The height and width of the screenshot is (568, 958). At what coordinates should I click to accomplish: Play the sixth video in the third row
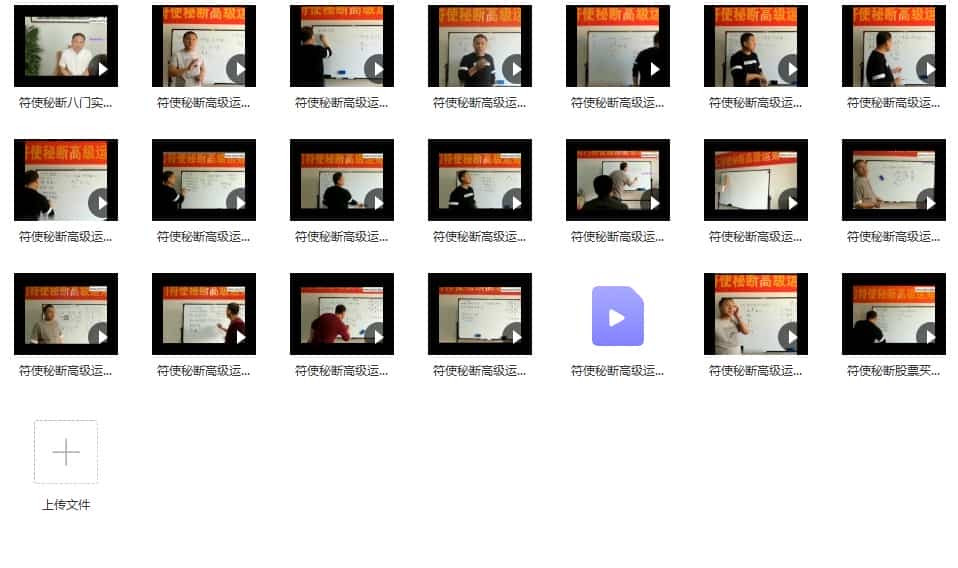(789, 336)
